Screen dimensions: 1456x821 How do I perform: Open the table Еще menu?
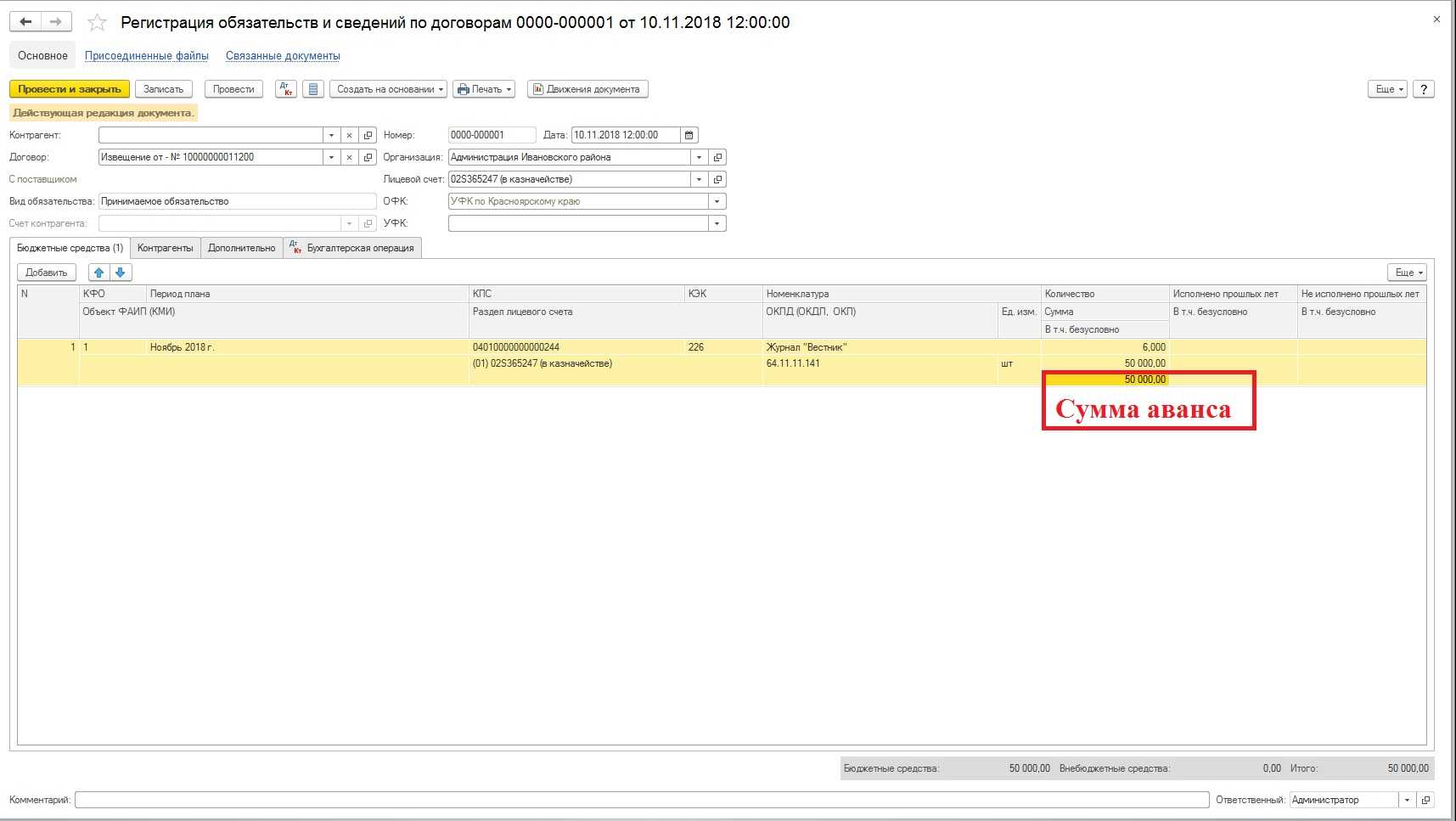1408,273
